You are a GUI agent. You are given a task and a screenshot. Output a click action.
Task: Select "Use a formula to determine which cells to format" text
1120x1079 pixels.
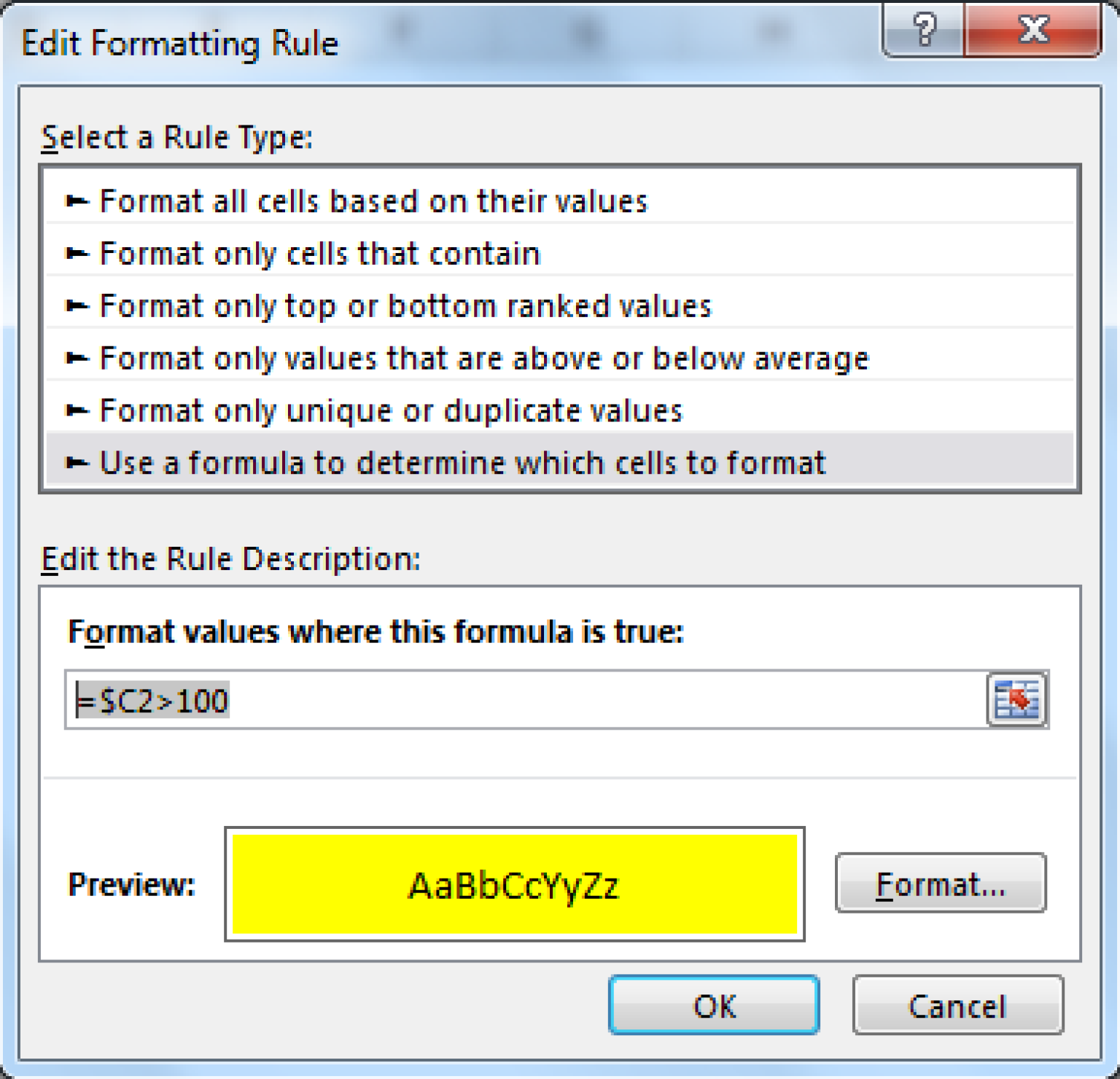[462, 463]
